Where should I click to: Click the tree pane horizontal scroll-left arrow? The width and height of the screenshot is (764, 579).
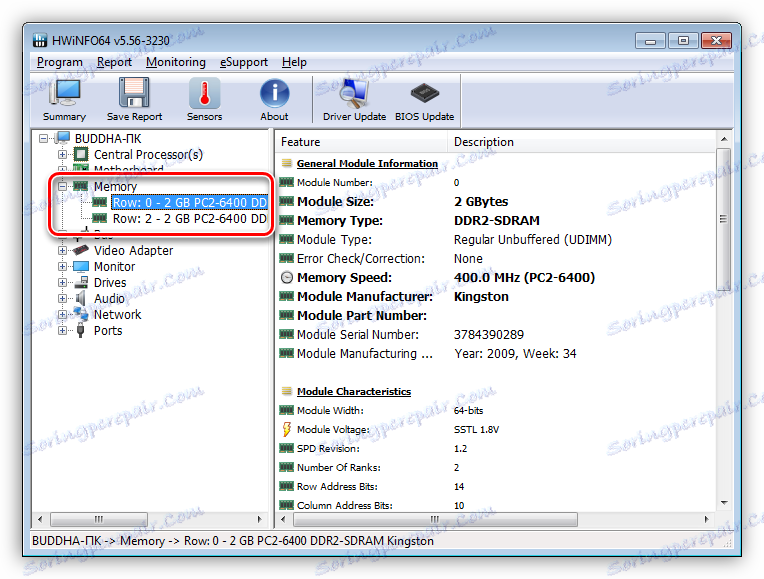point(40,519)
